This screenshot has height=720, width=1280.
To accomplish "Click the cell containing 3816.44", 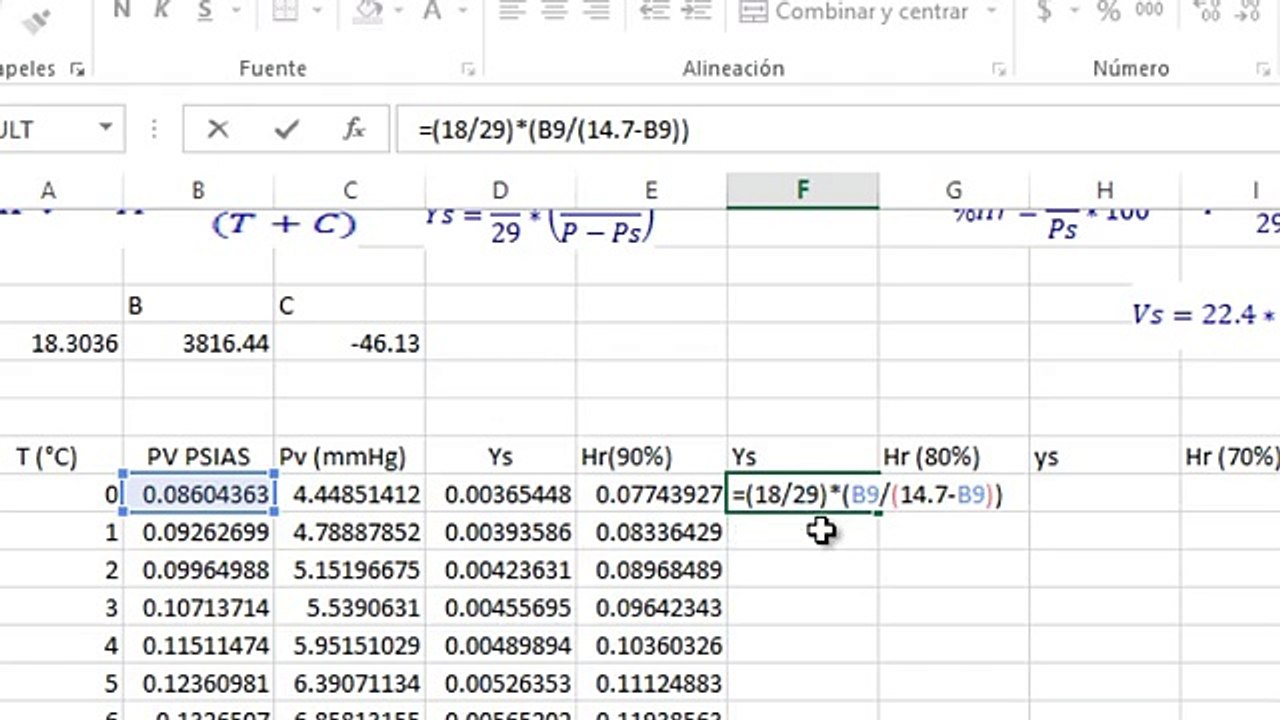I will coord(198,344).
